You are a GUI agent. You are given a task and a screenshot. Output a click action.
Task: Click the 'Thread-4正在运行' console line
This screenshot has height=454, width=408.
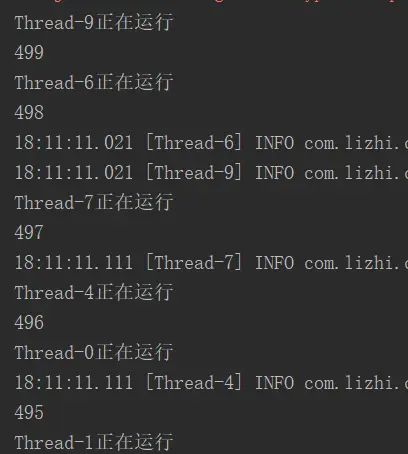point(94,292)
